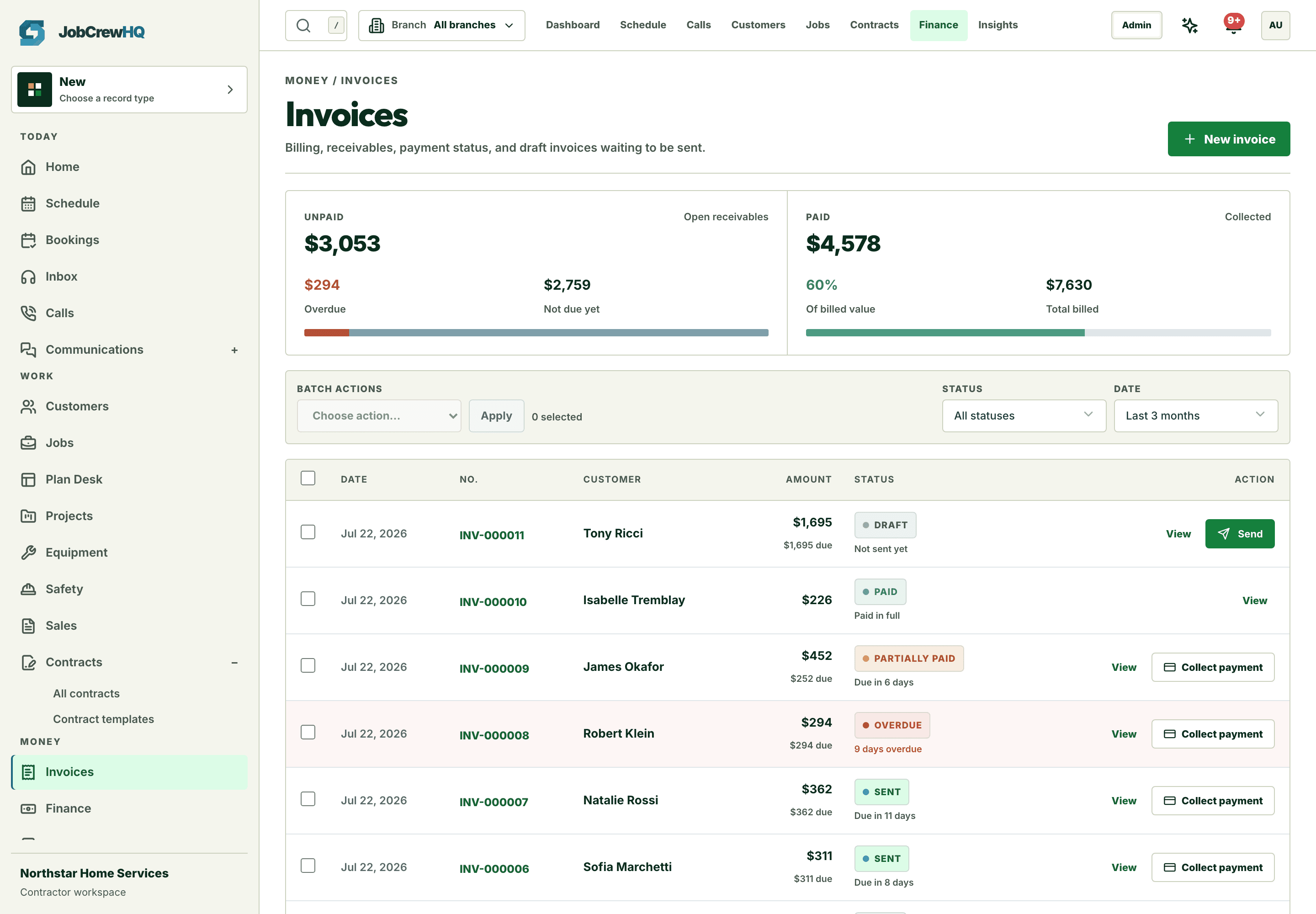The width and height of the screenshot is (1316, 914).
Task: Click the Northstar Home Services workspace footer
Action: [95, 882]
